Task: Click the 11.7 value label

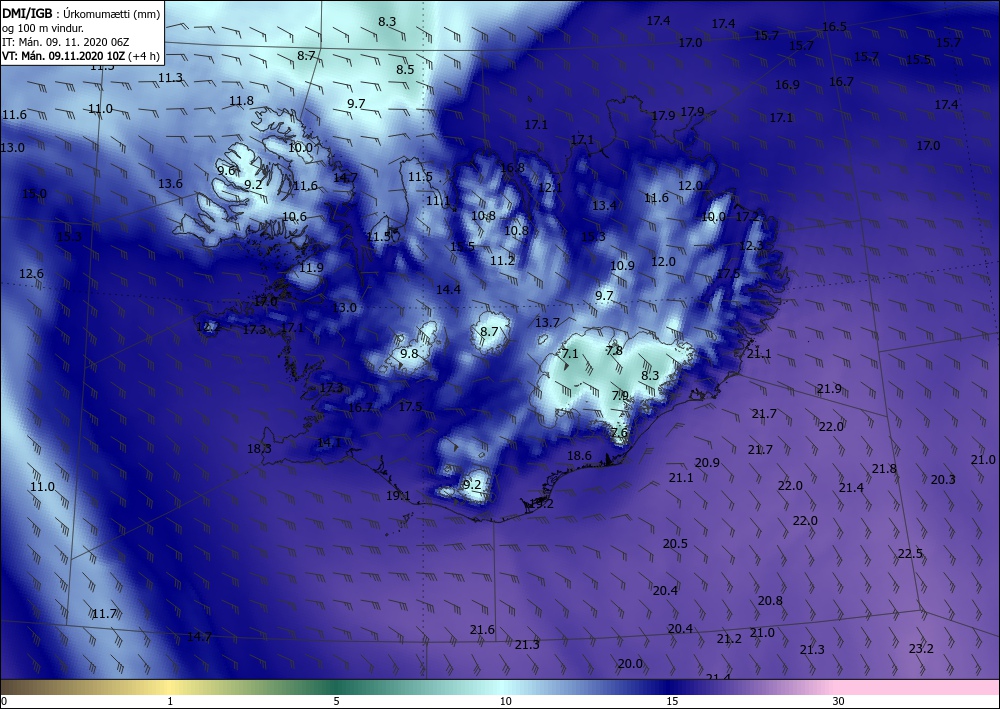Action: point(104,613)
